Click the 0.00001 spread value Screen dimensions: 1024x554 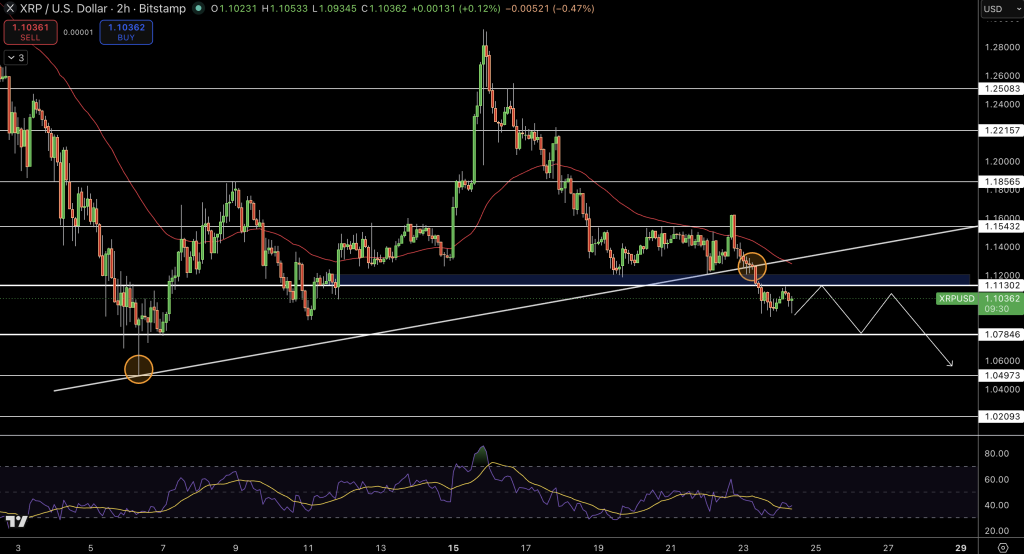(78, 32)
